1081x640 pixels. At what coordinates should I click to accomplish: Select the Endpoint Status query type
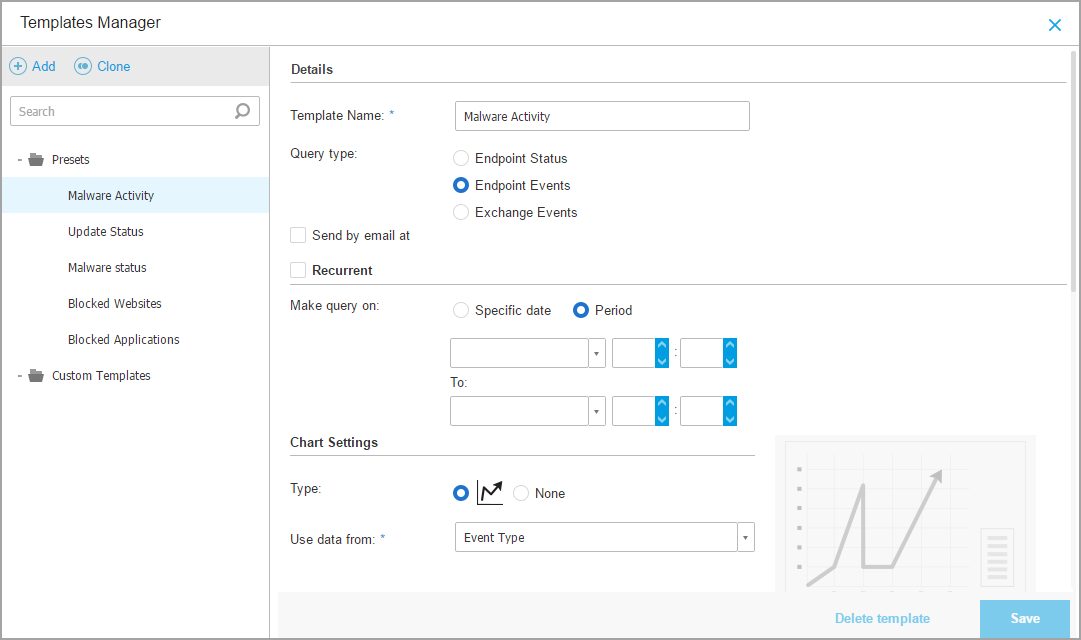point(461,158)
